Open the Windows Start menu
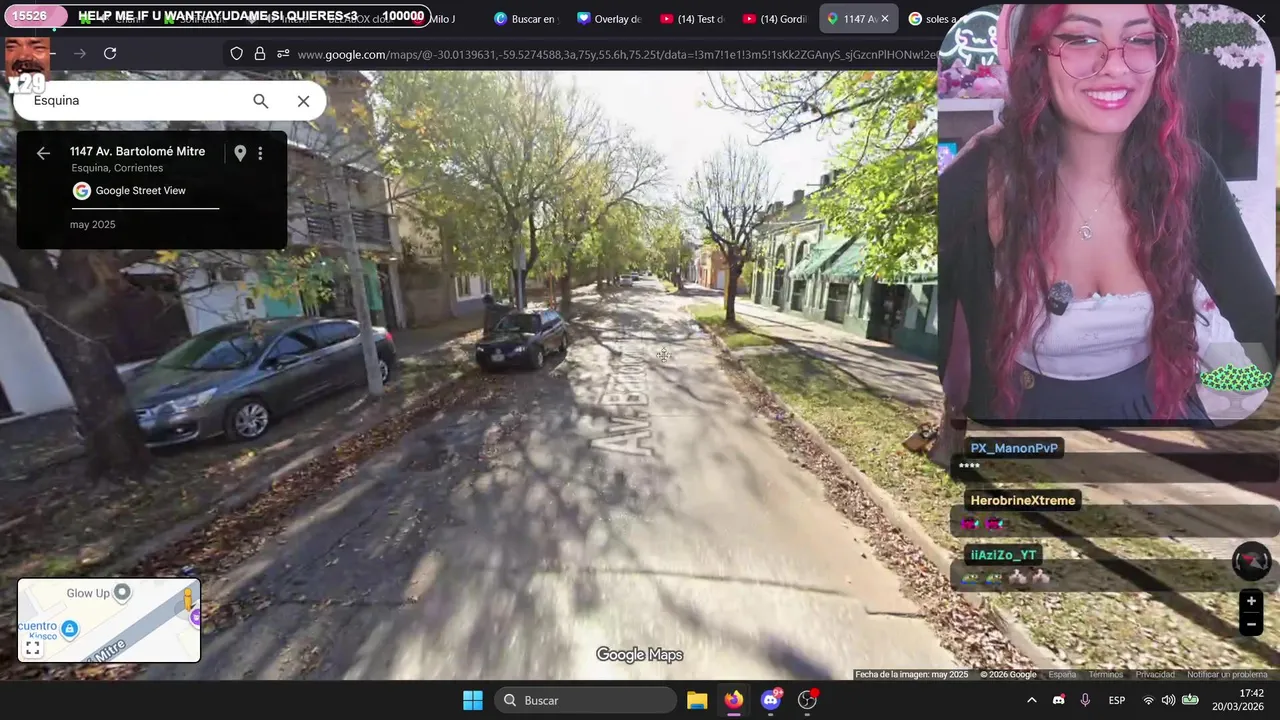1280x720 pixels. tap(473, 700)
